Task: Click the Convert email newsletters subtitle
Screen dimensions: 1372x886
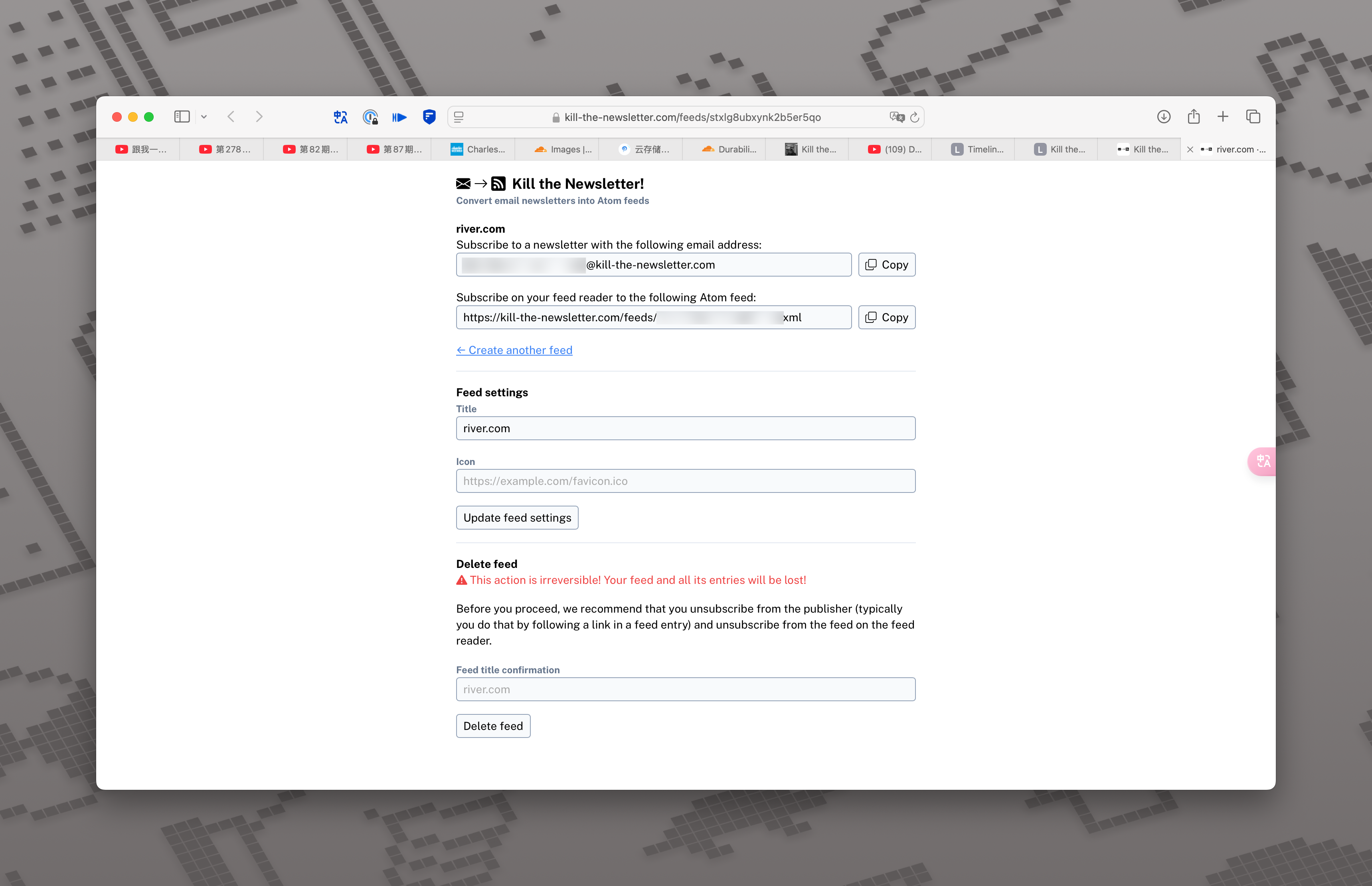Action: coord(552,201)
